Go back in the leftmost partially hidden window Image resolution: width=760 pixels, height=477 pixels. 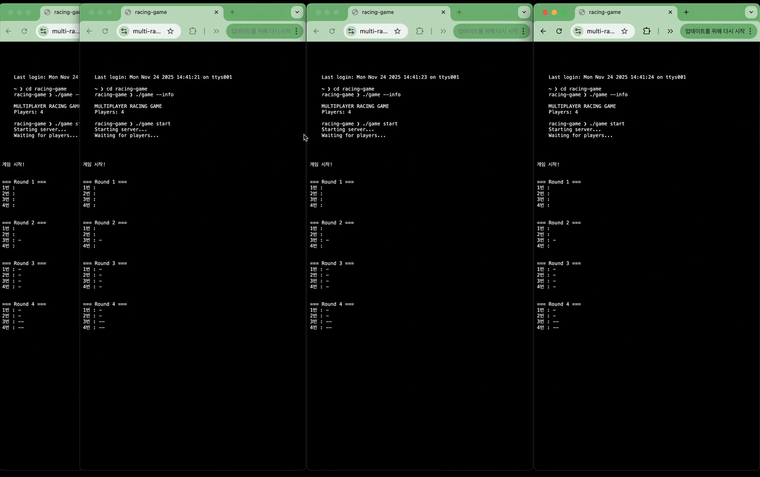[9, 31]
